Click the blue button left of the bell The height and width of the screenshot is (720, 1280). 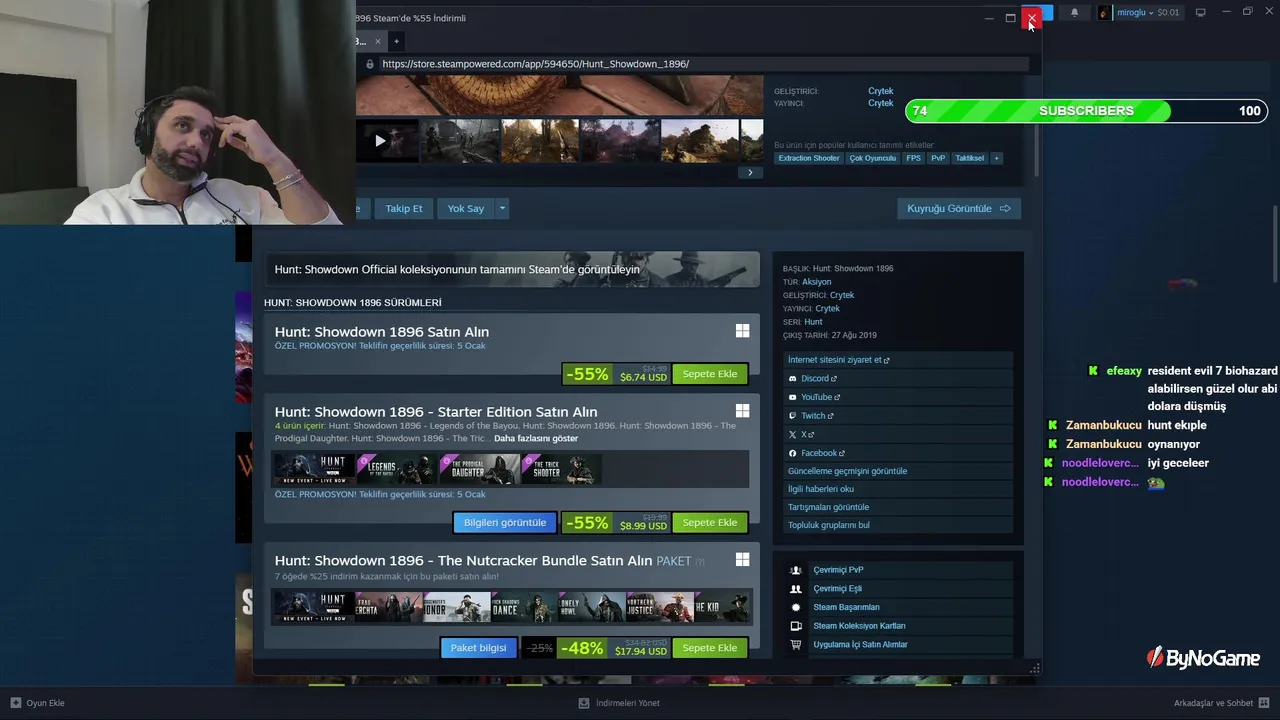[x=1046, y=13]
